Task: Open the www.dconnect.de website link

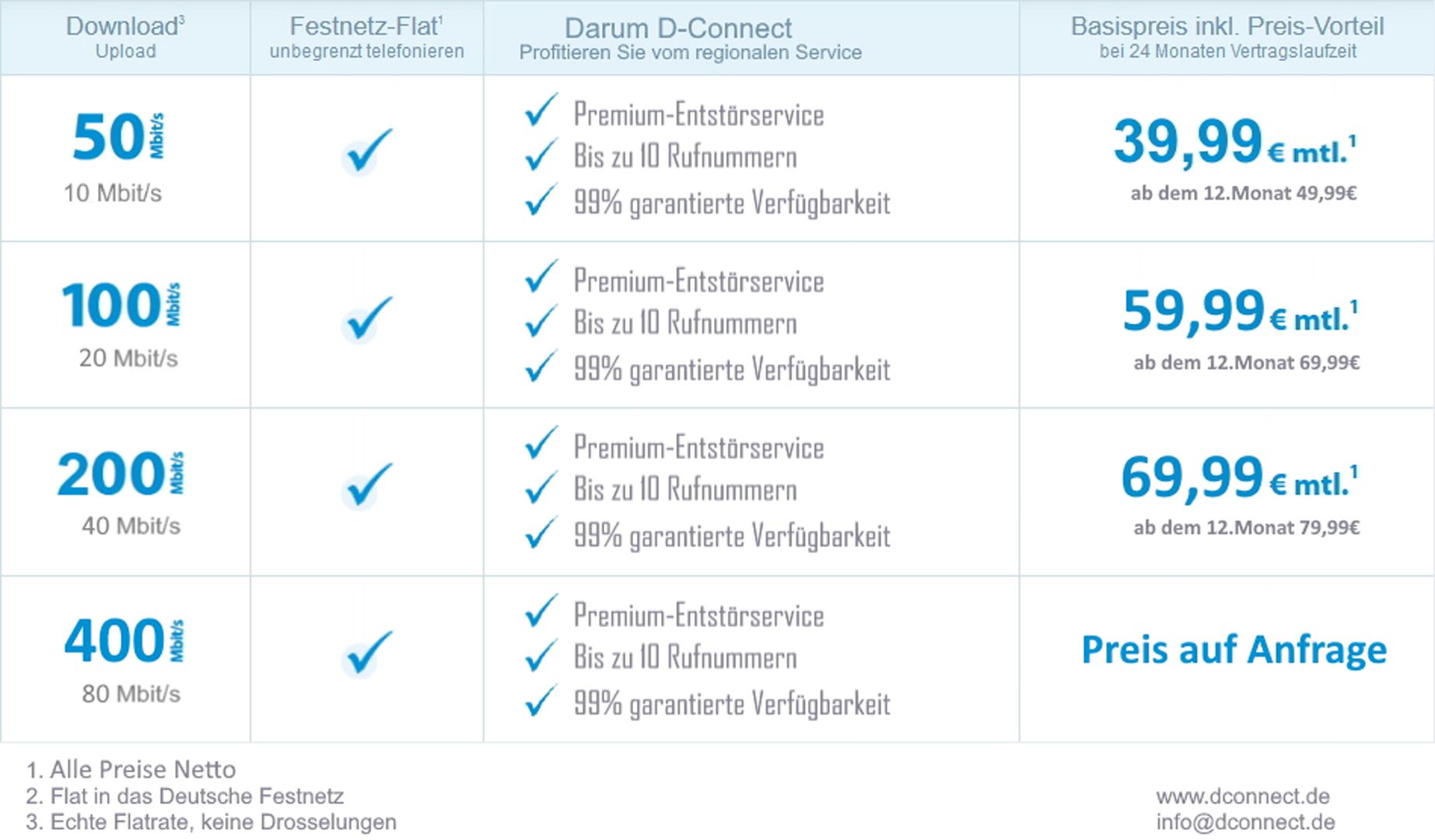Action: (1242, 796)
